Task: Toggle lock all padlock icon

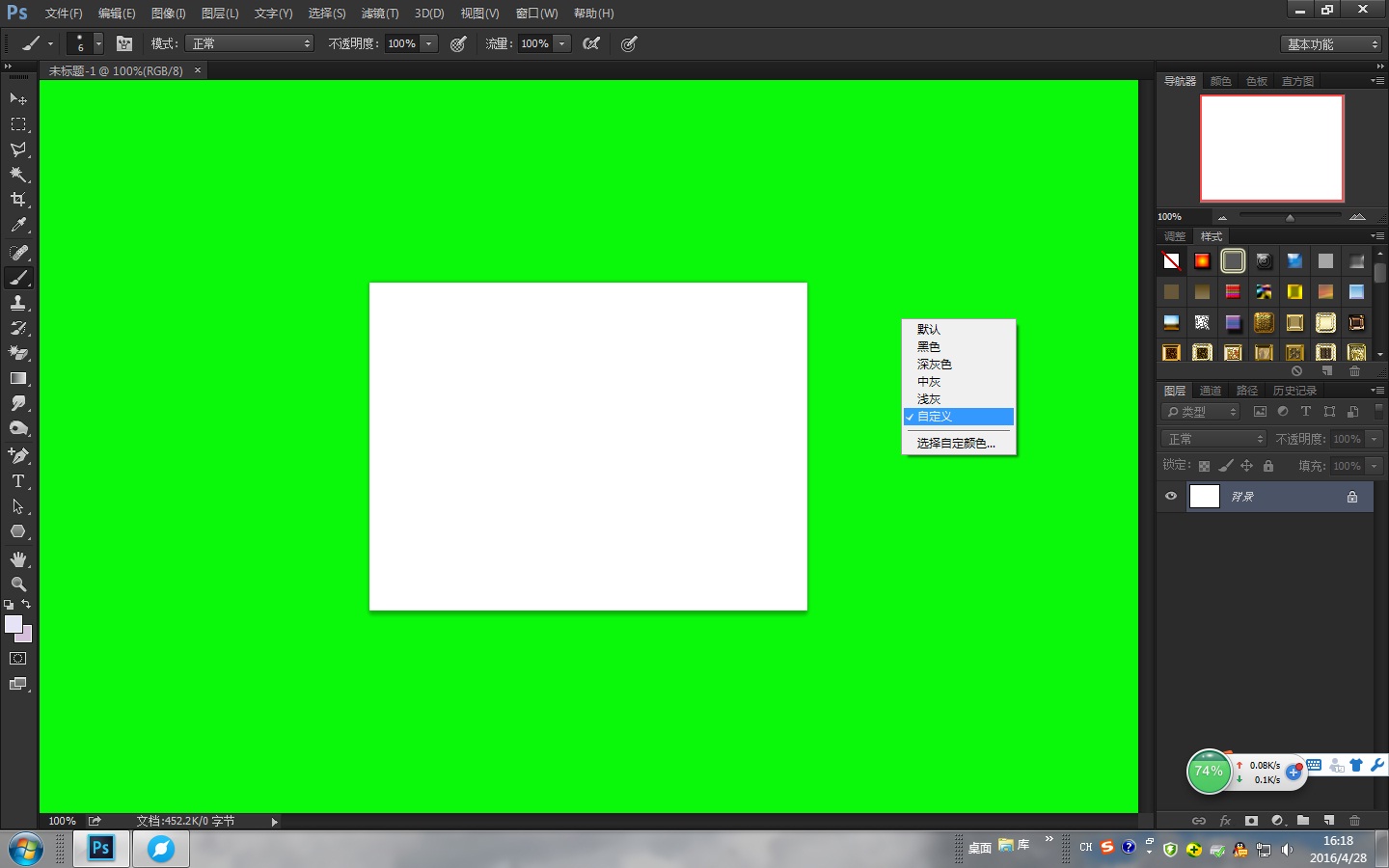Action: 1268,466
